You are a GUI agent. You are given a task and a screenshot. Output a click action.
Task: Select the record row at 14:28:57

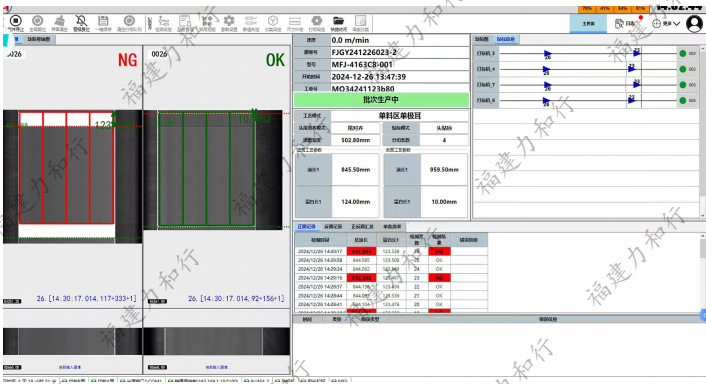(x=391, y=287)
